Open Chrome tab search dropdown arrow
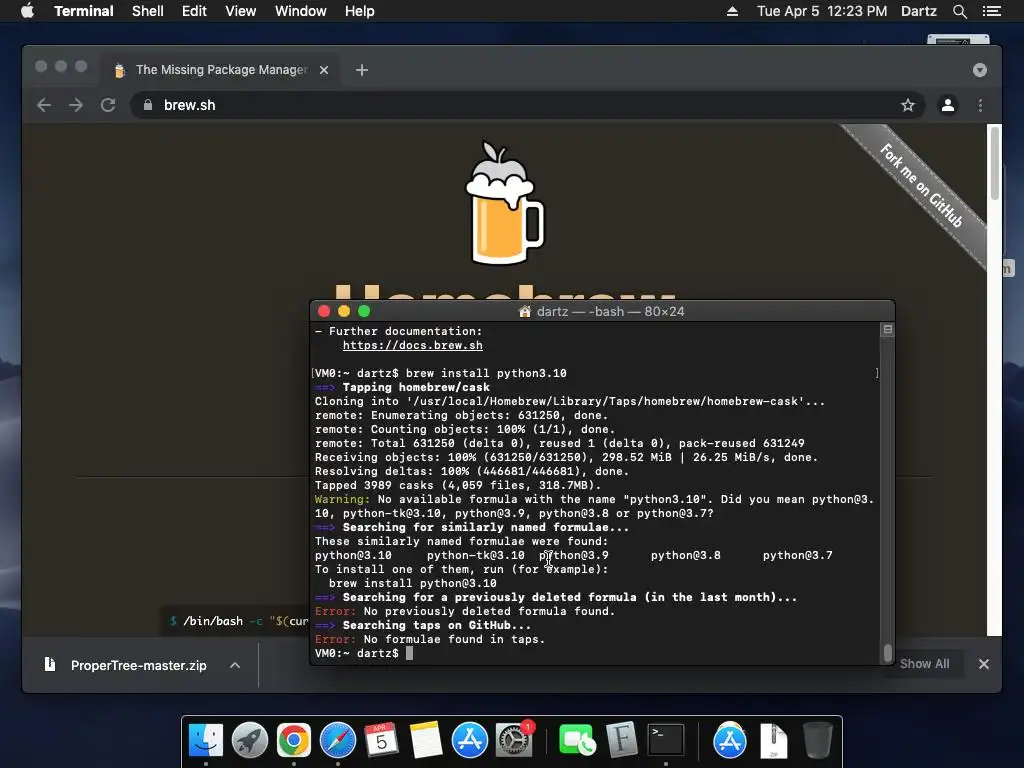This screenshot has height=768, width=1024. click(x=980, y=70)
